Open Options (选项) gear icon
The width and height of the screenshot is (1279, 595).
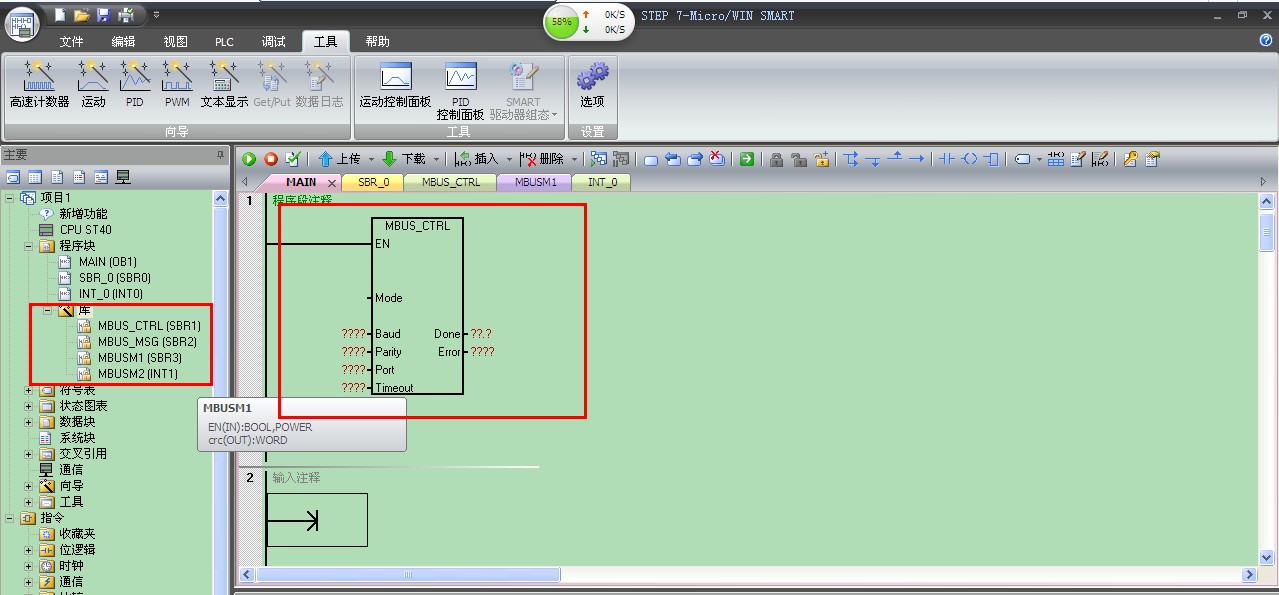click(592, 83)
